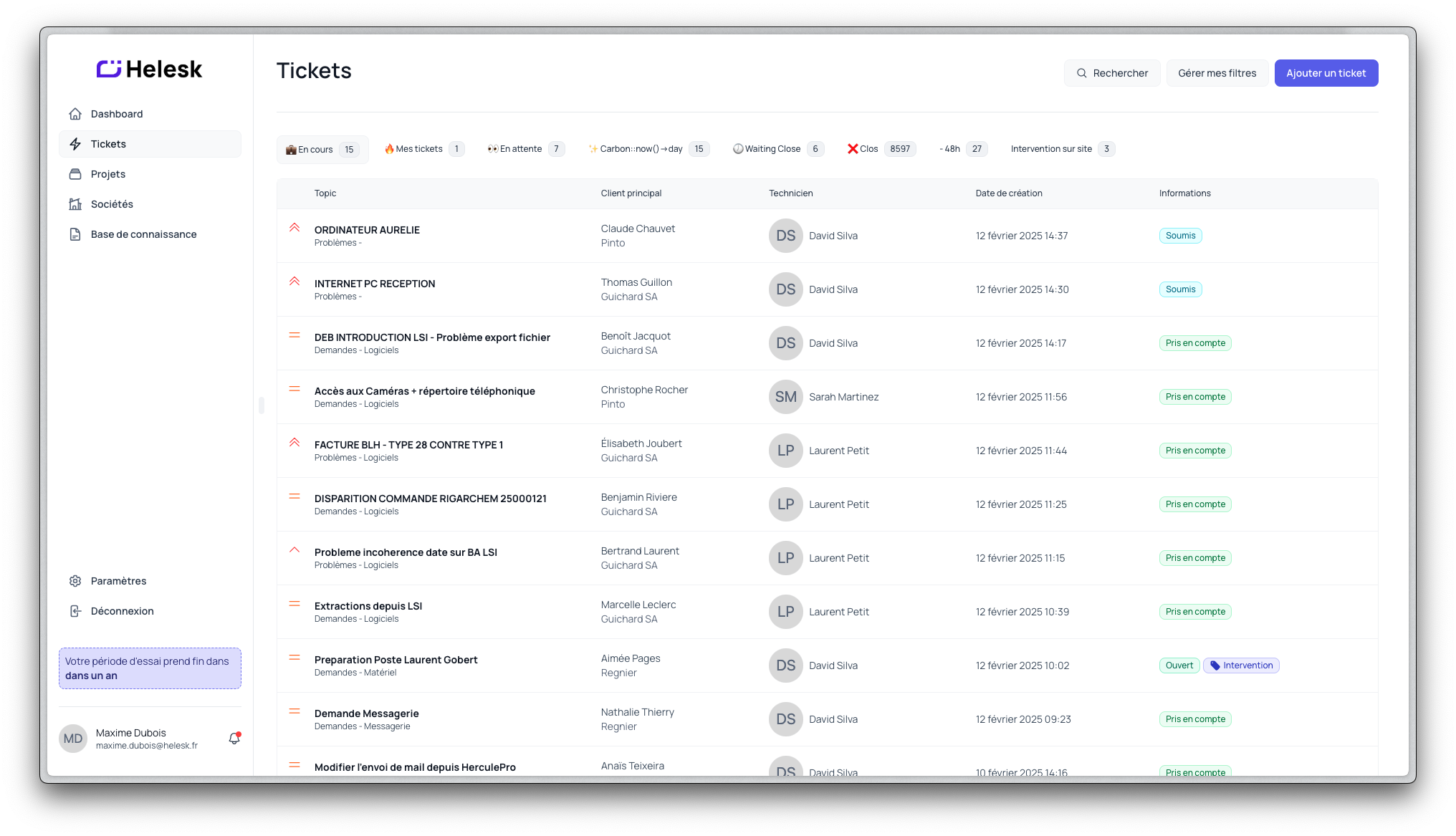Click the MD user avatar

pos(73,739)
